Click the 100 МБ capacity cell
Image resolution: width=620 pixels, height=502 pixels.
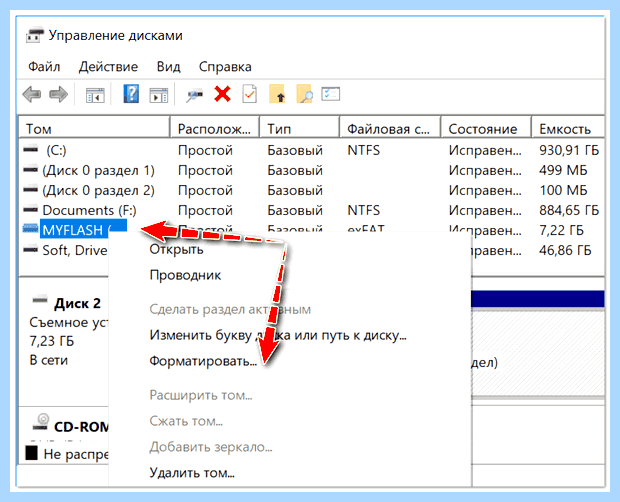[563, 190]
